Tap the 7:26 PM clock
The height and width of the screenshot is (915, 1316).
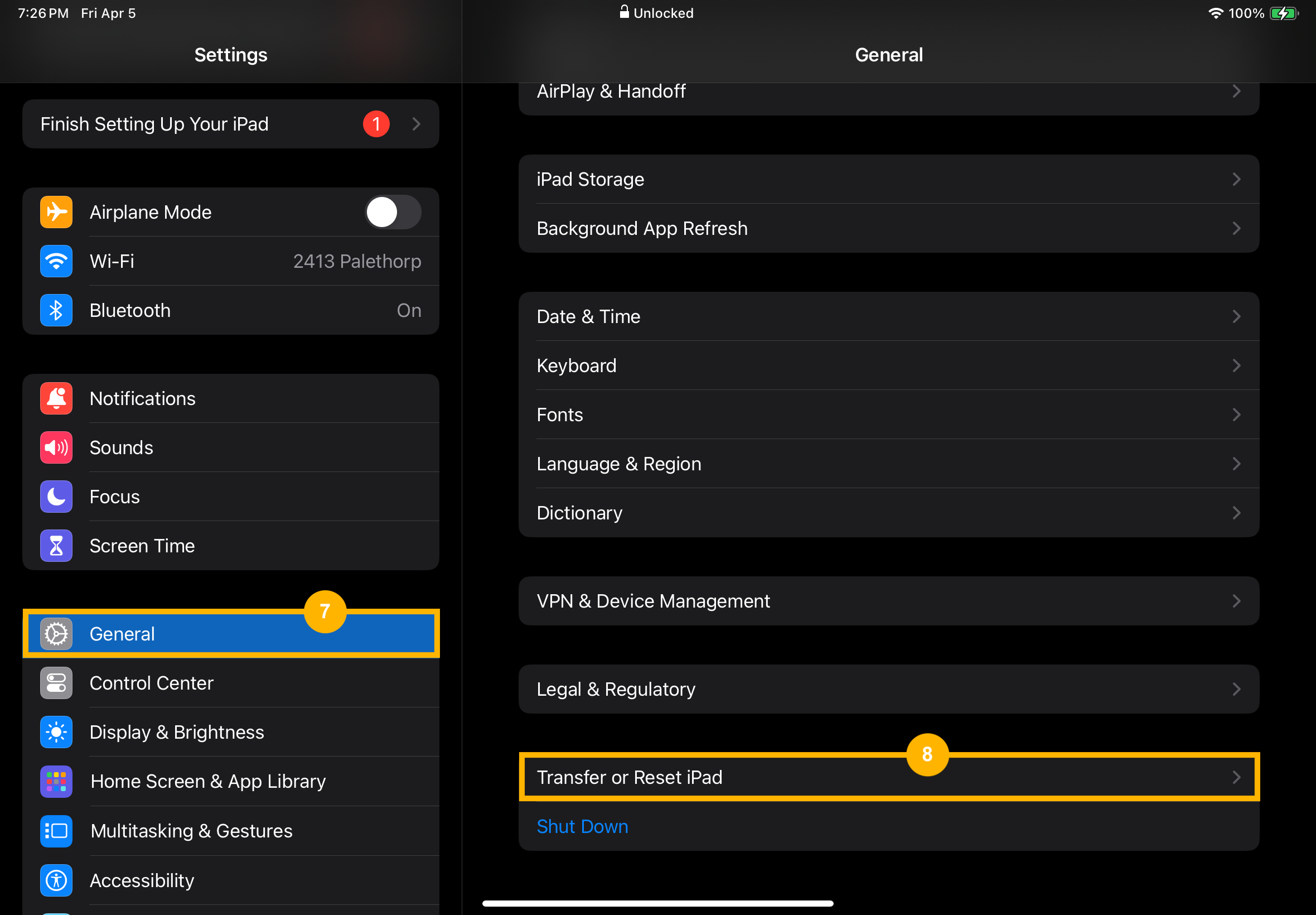tap(43, 13)
